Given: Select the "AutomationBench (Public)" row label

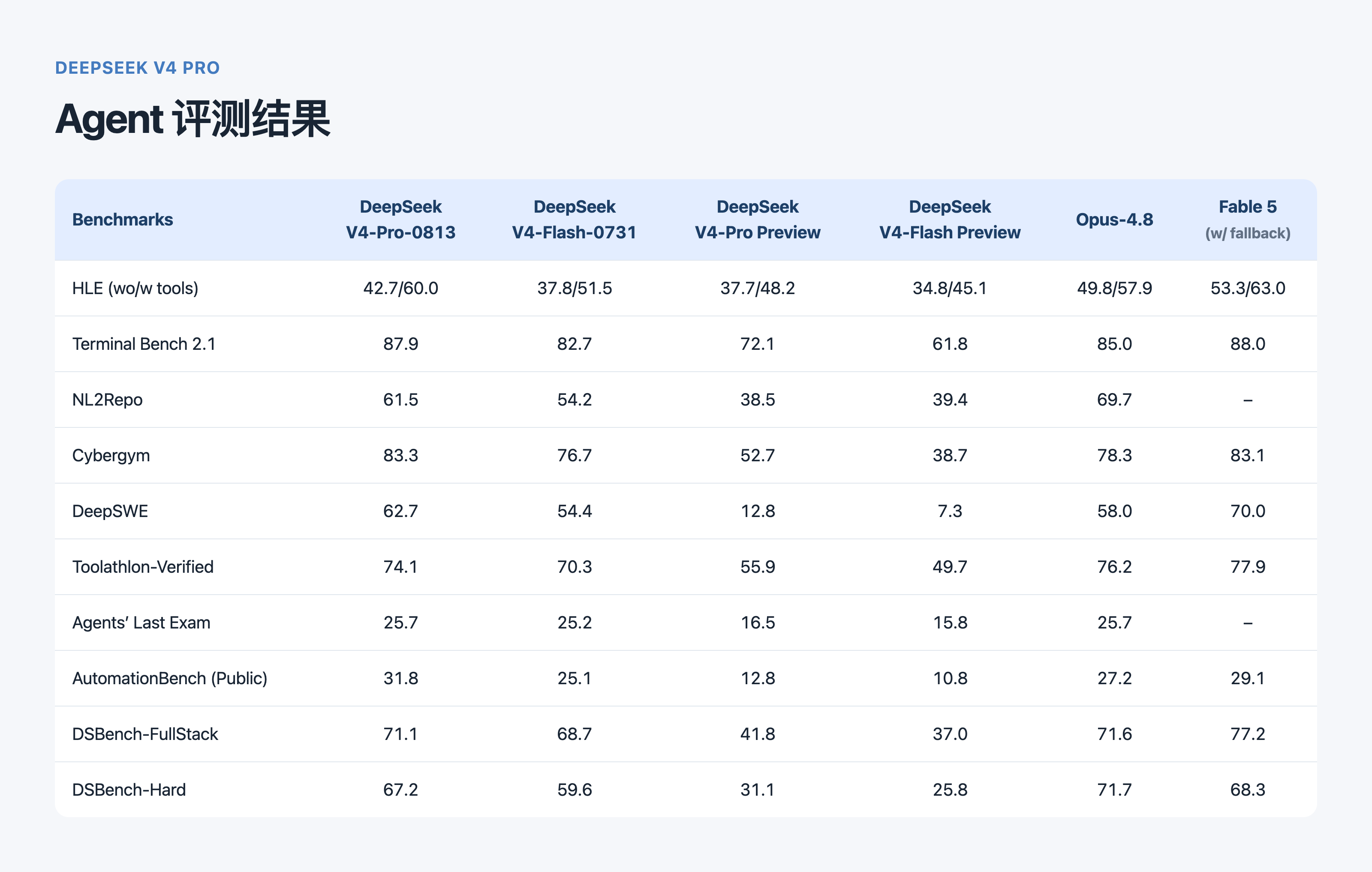Looking at the screenshot, I should 170,678.
